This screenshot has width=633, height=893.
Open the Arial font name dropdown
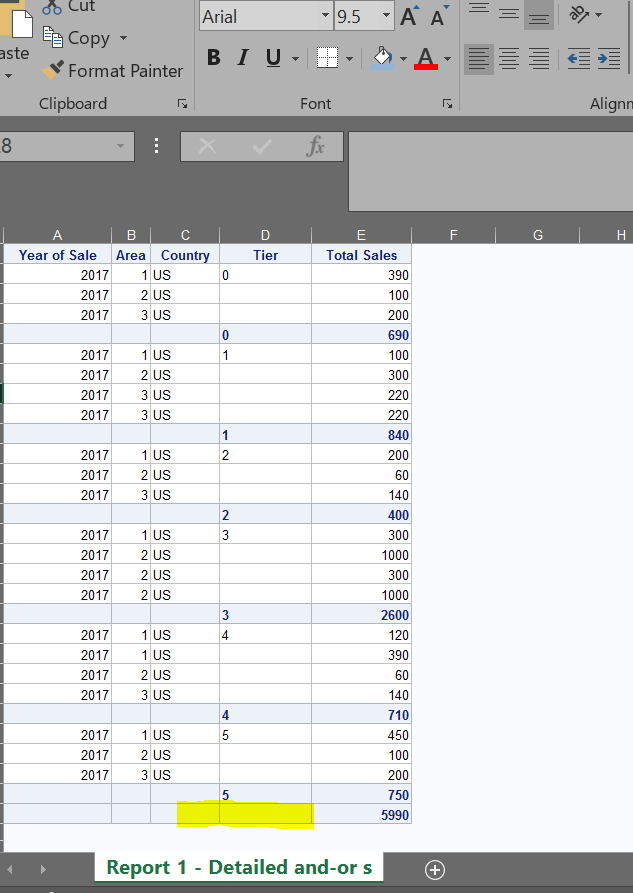coord(324,17)
